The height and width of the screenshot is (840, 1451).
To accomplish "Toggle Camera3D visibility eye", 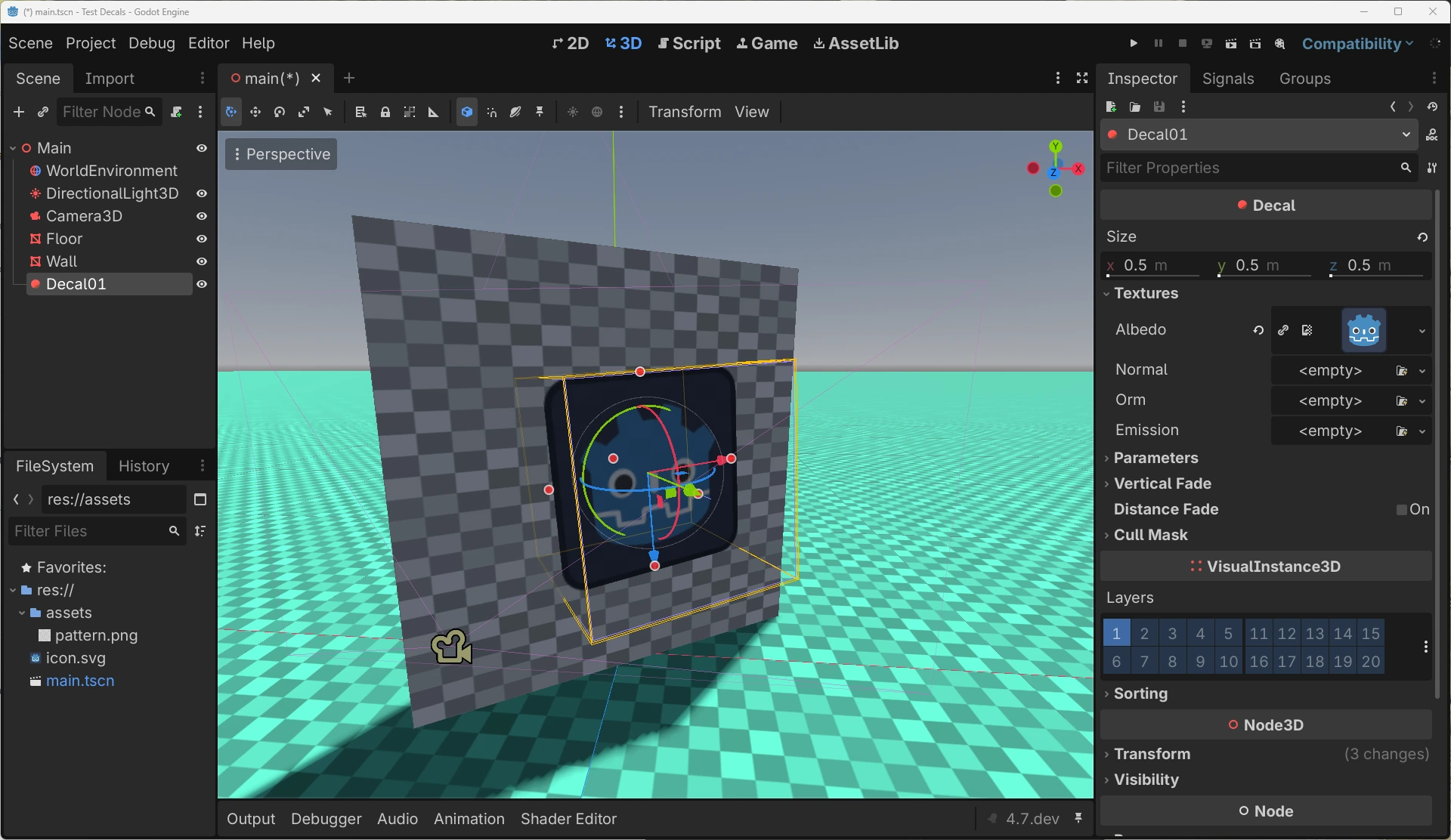I will pos(202,216).
